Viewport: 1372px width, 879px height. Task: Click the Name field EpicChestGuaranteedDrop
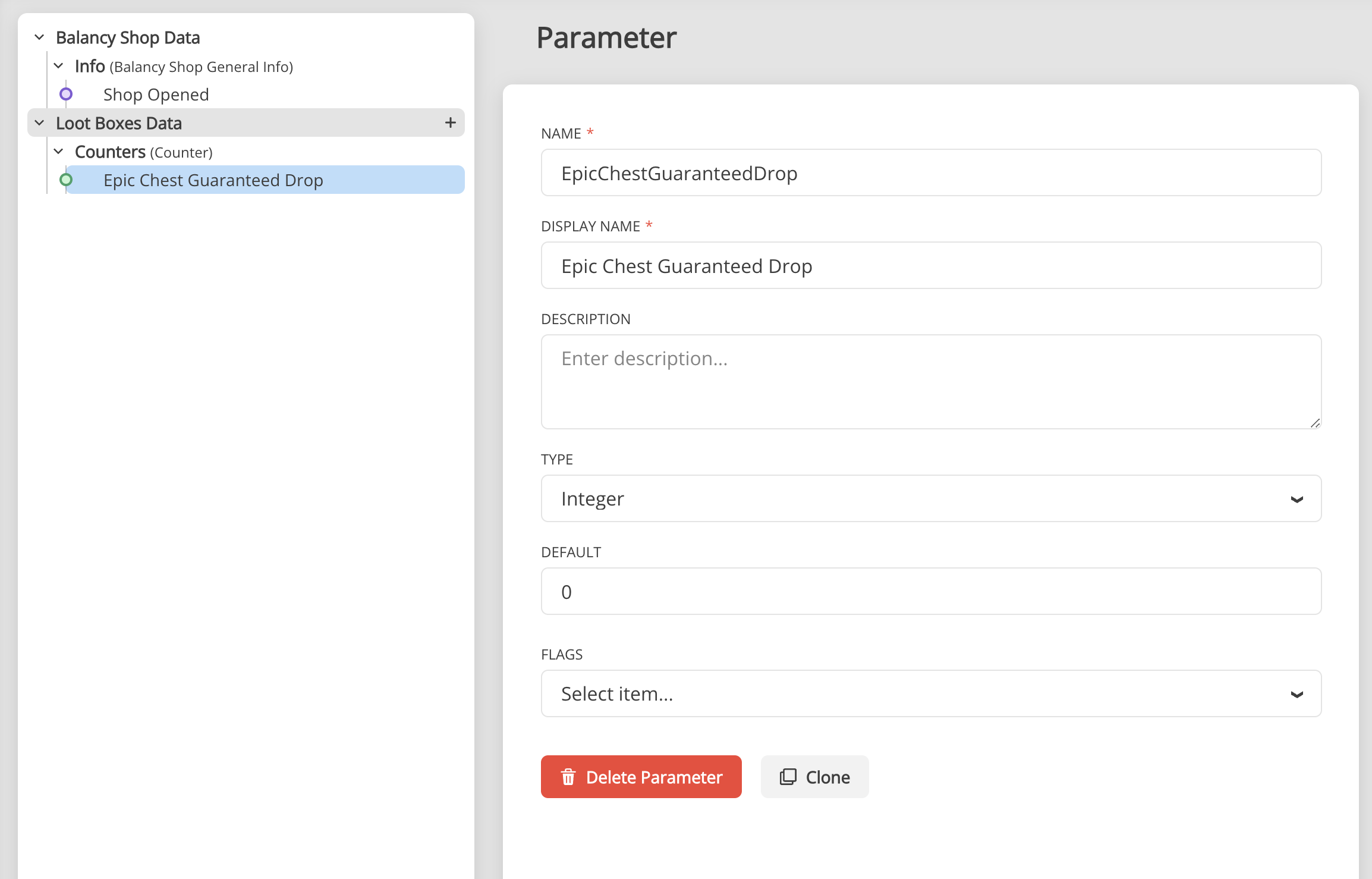(x=931, y=173)
